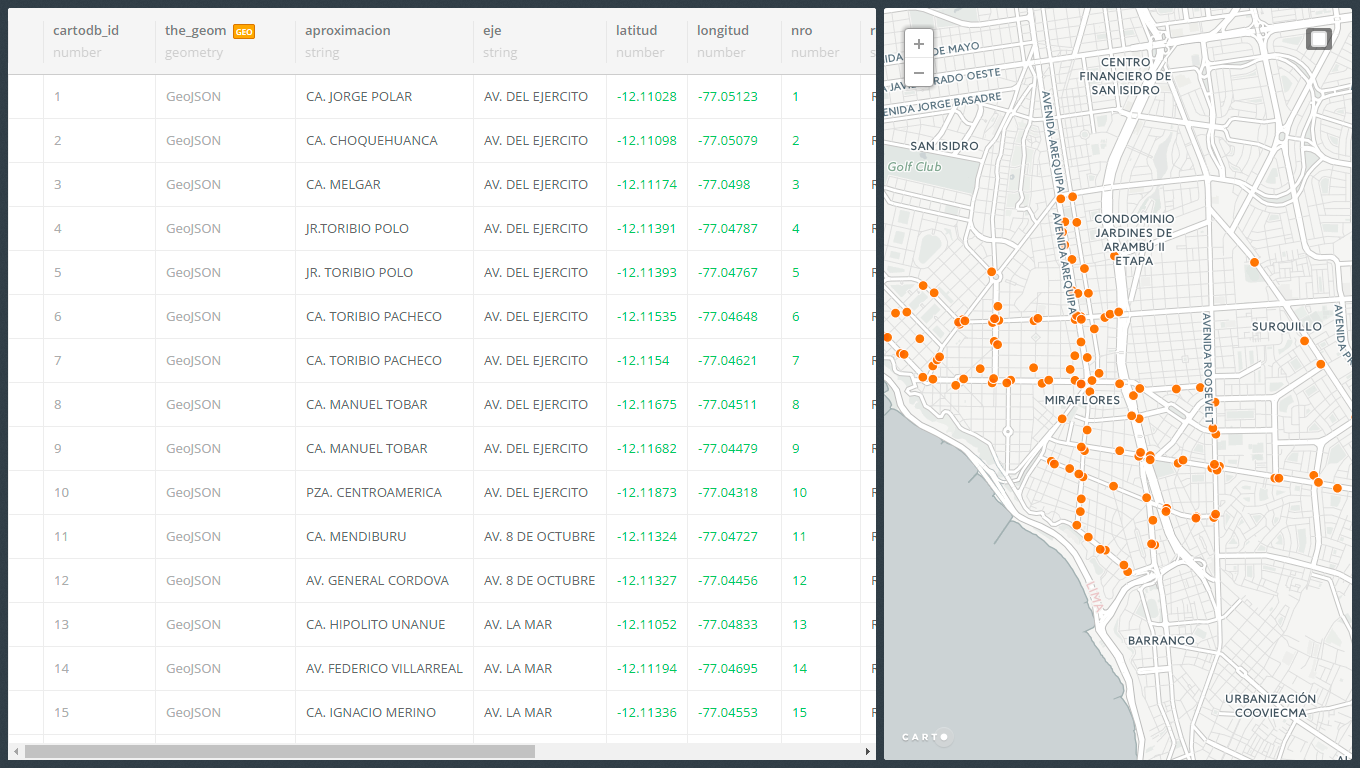Click latitude value -12.11028
The height and width of the screenshot is (768, 1360).
click(x=647, y=97)
